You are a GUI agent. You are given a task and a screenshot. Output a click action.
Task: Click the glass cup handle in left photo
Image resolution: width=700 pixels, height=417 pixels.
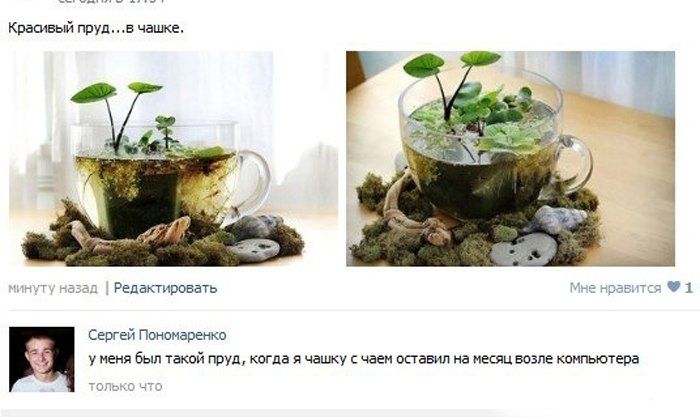pos(254,183)
